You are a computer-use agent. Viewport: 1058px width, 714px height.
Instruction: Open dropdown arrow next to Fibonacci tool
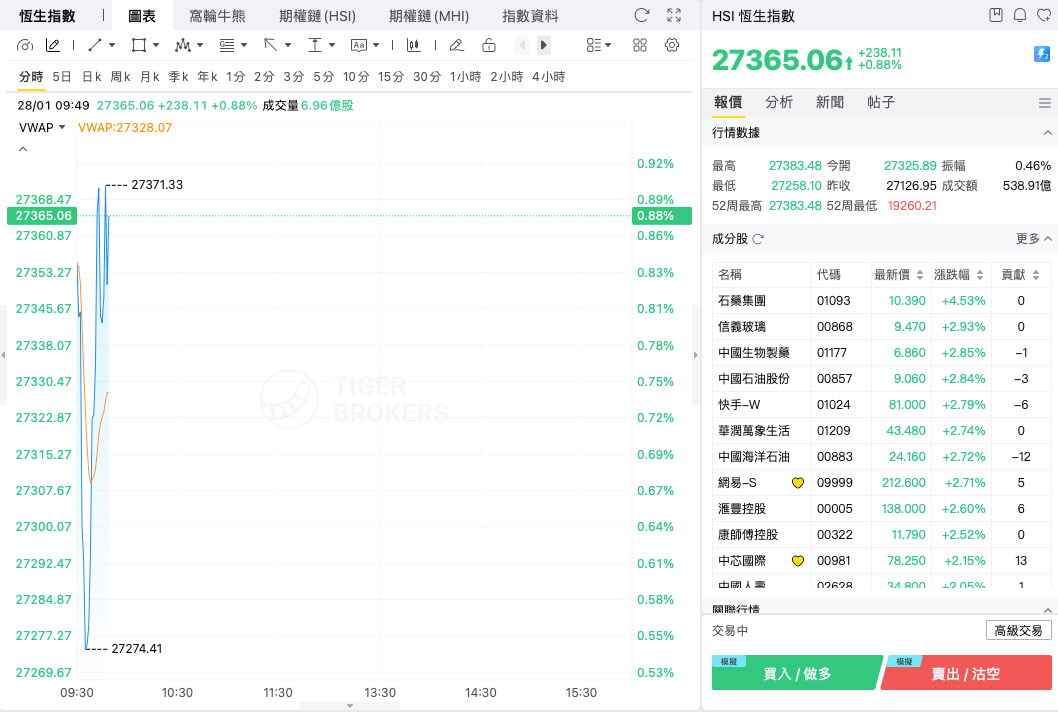[244, 45]
